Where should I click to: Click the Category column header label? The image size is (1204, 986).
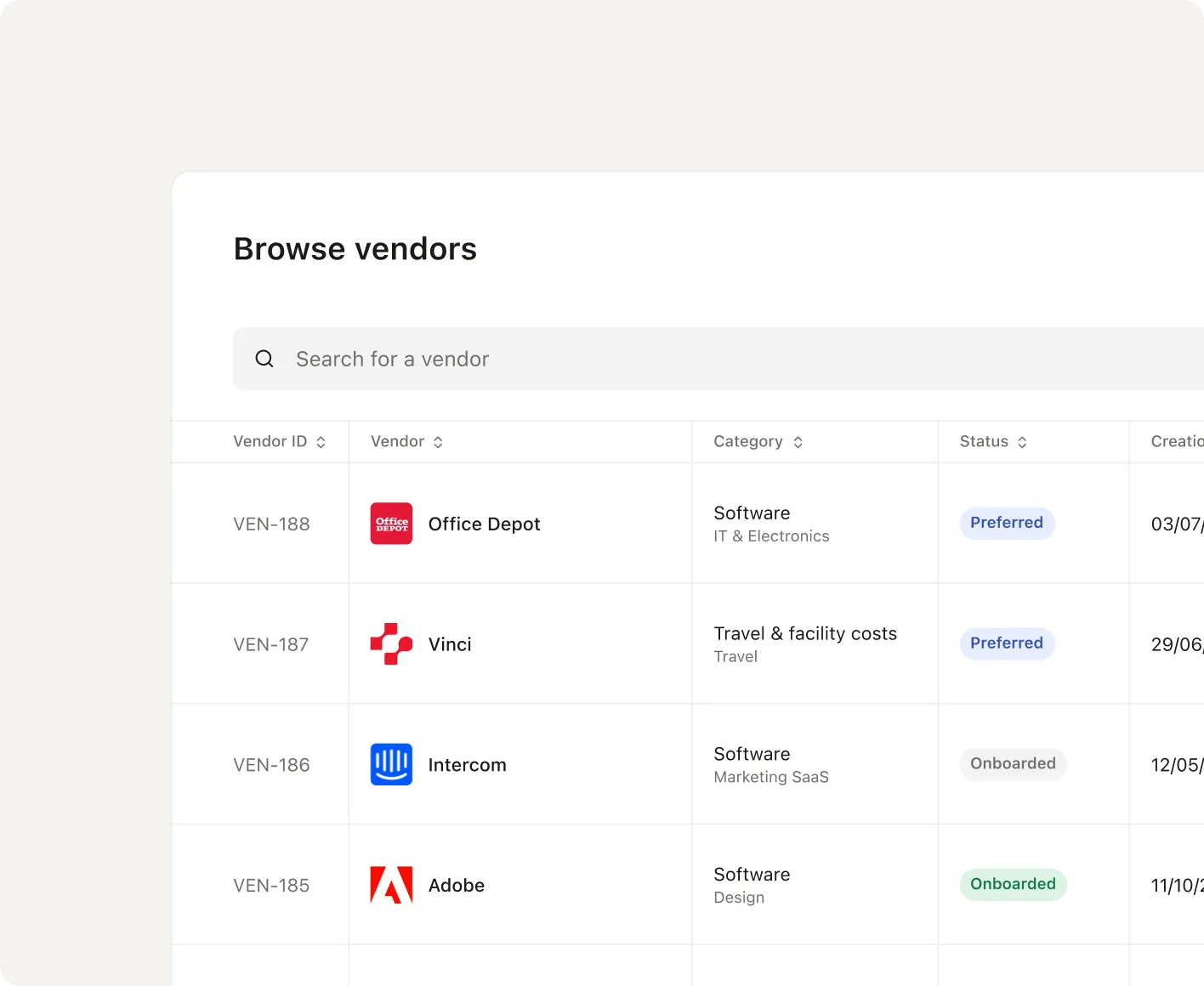(x=747, y=441)
